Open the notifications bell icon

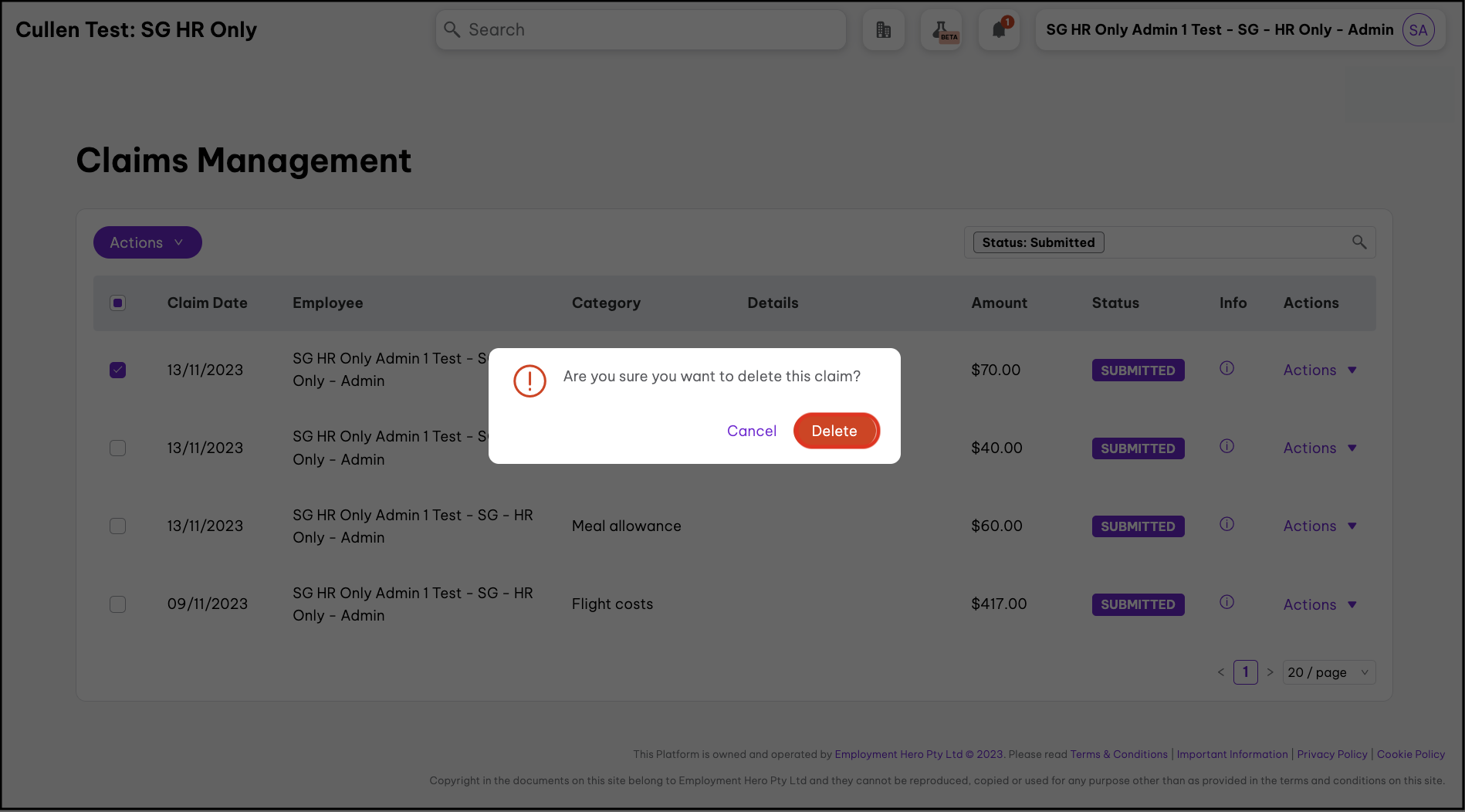click(x=999, y=30)
